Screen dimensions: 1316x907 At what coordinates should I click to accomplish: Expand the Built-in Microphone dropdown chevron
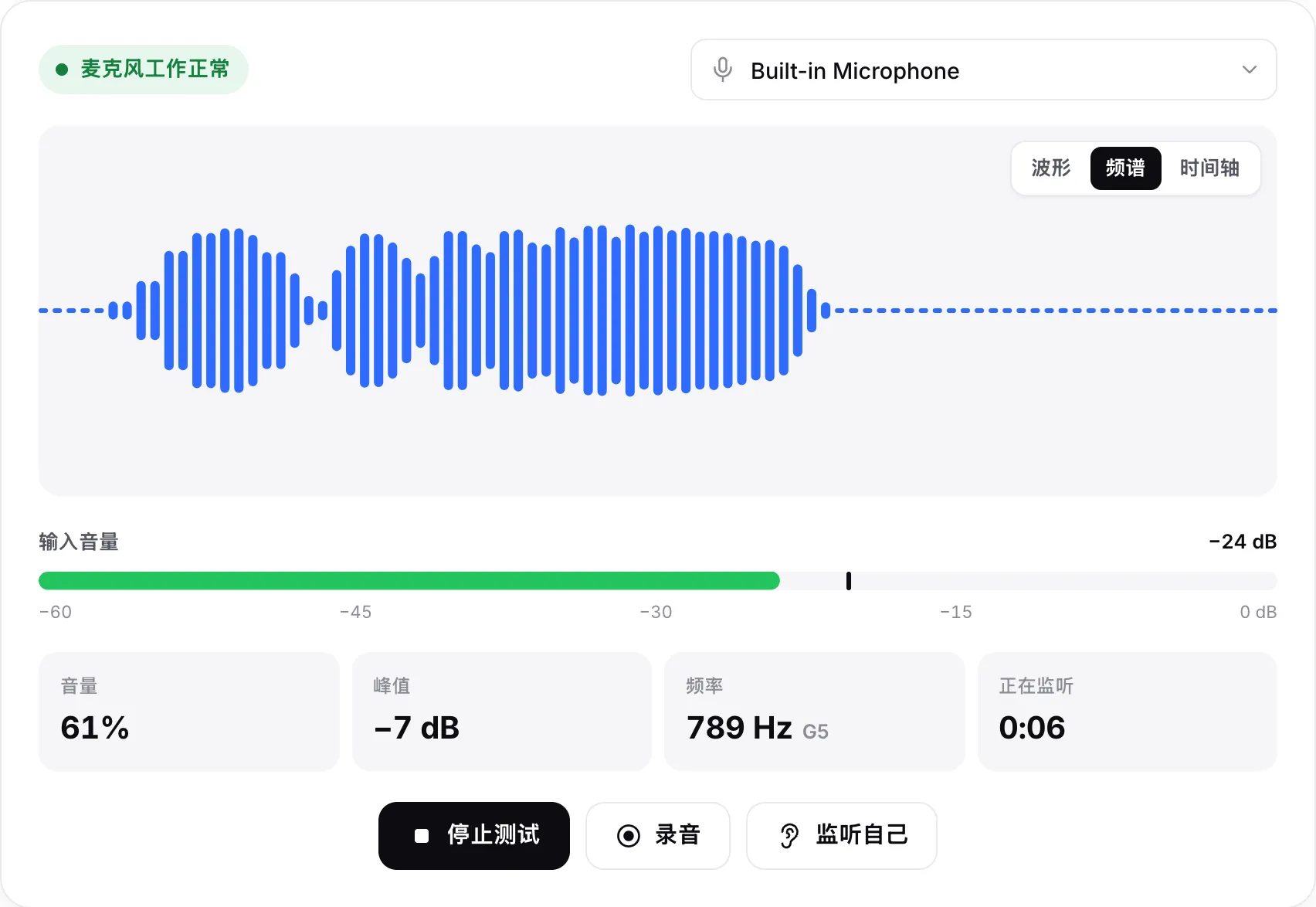tap(1249, 70)
